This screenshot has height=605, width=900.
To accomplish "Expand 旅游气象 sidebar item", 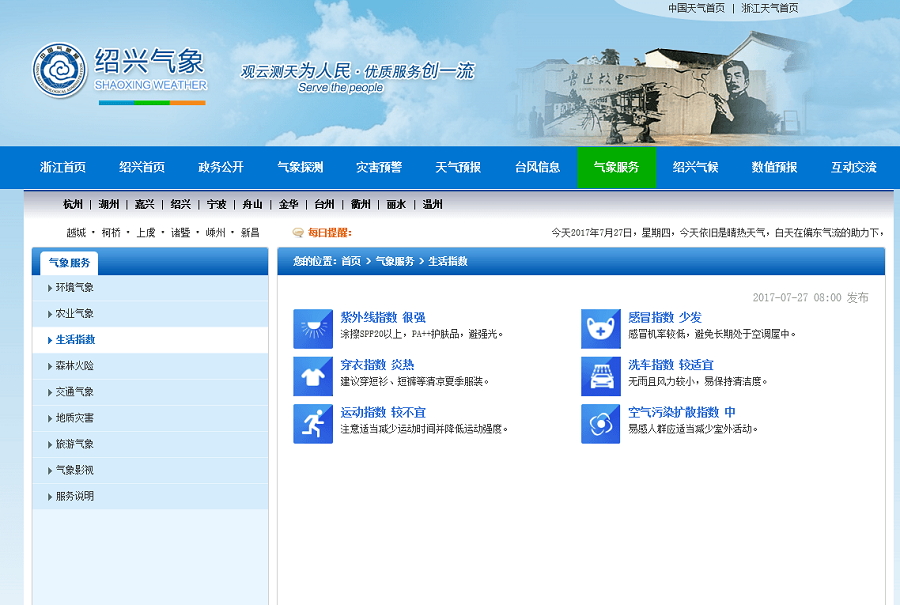I will tap(74, 444).
